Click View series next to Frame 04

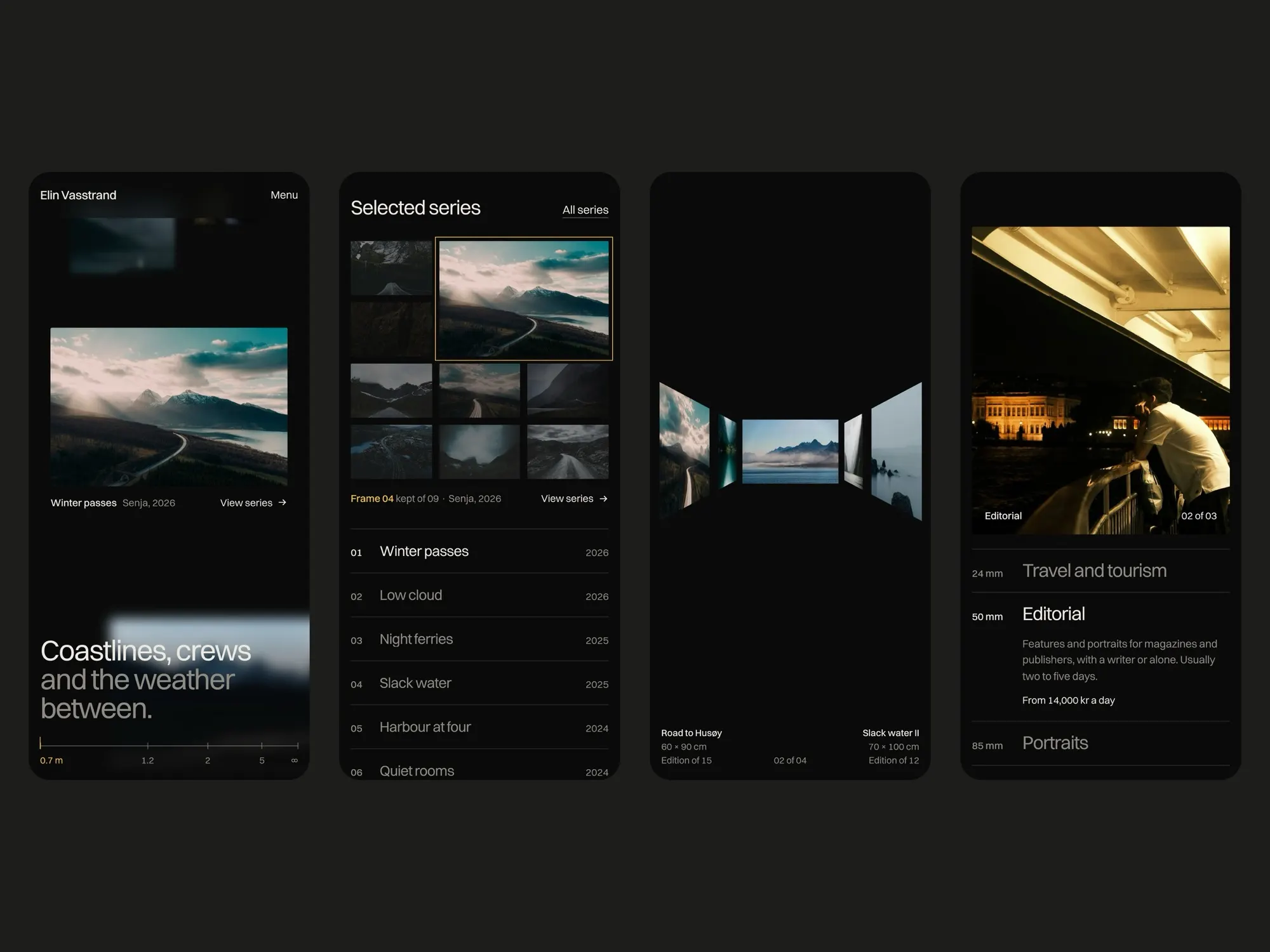tap(574, 499)
